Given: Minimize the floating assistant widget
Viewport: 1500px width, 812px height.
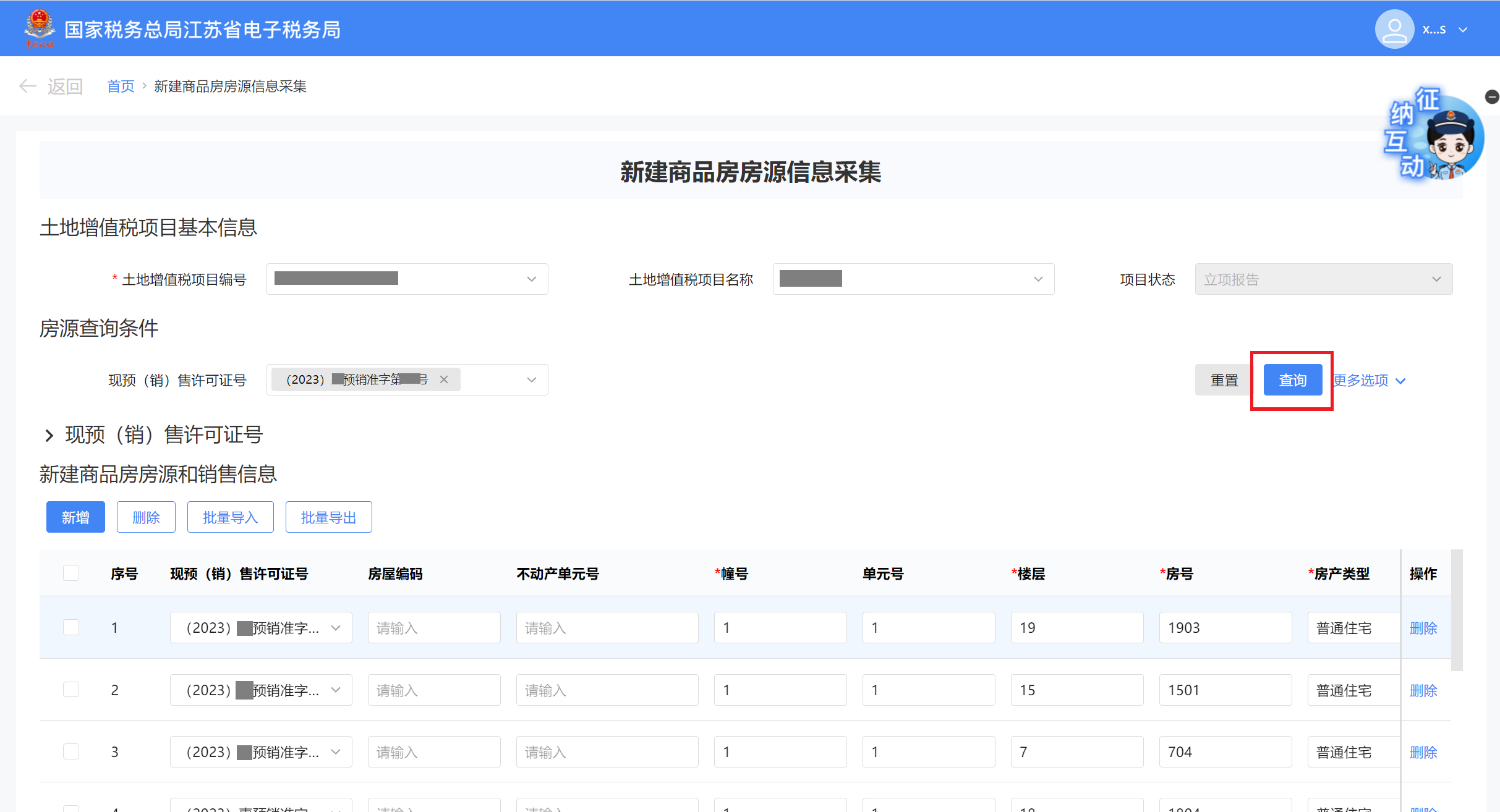Looking at the screenshot, I should [x=1492, y=97].
